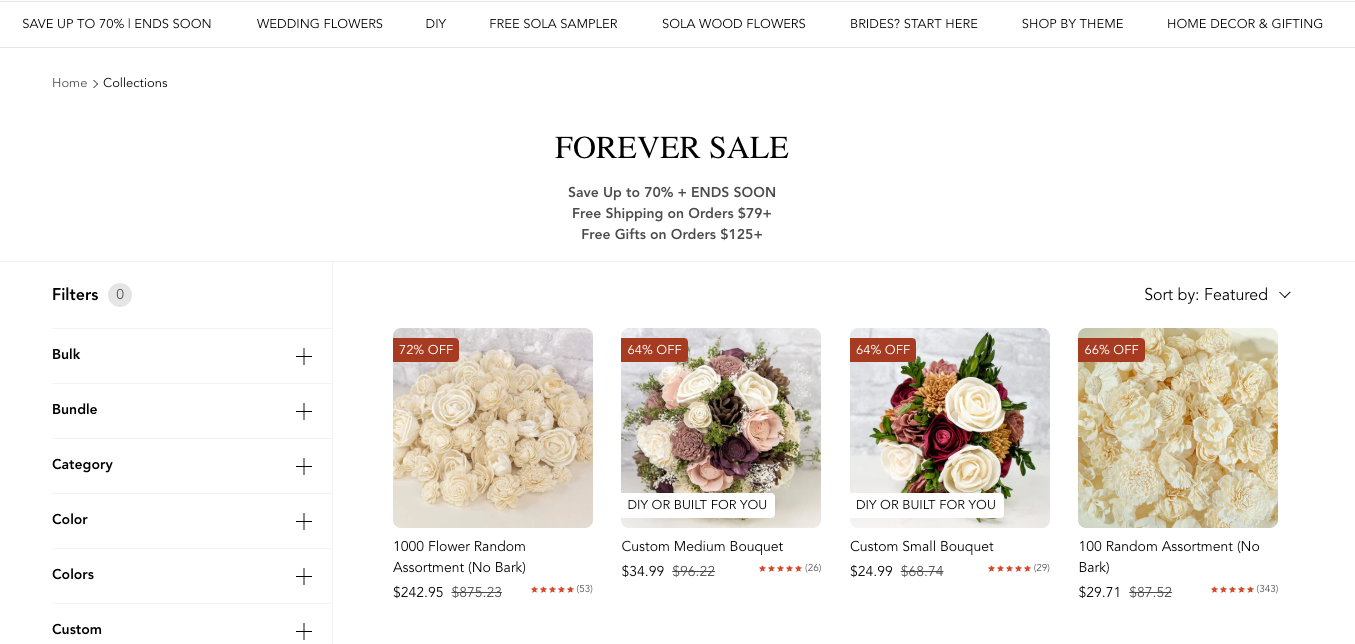Open Custom Small Bouquet product title

pos(921,547)
